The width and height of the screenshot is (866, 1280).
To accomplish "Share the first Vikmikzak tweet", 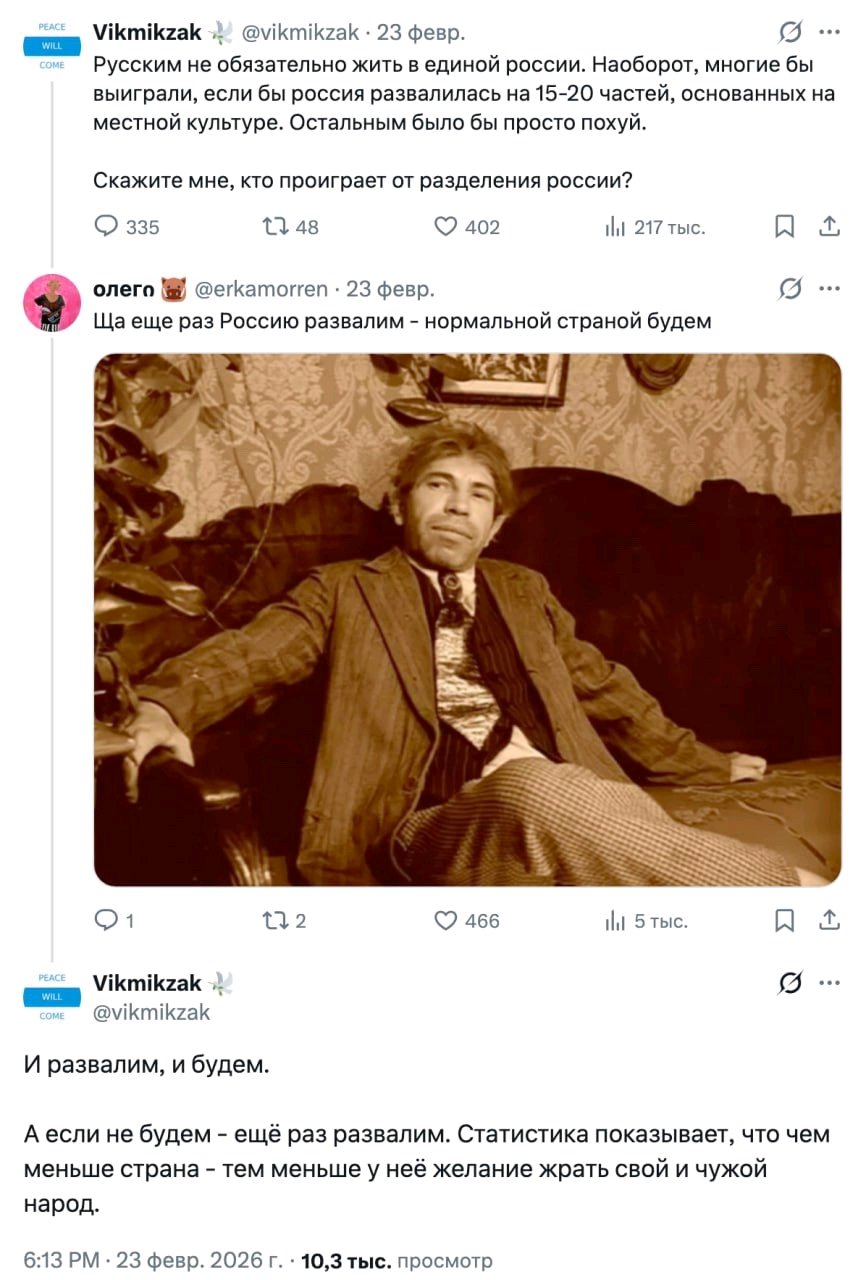I will 830,227.
